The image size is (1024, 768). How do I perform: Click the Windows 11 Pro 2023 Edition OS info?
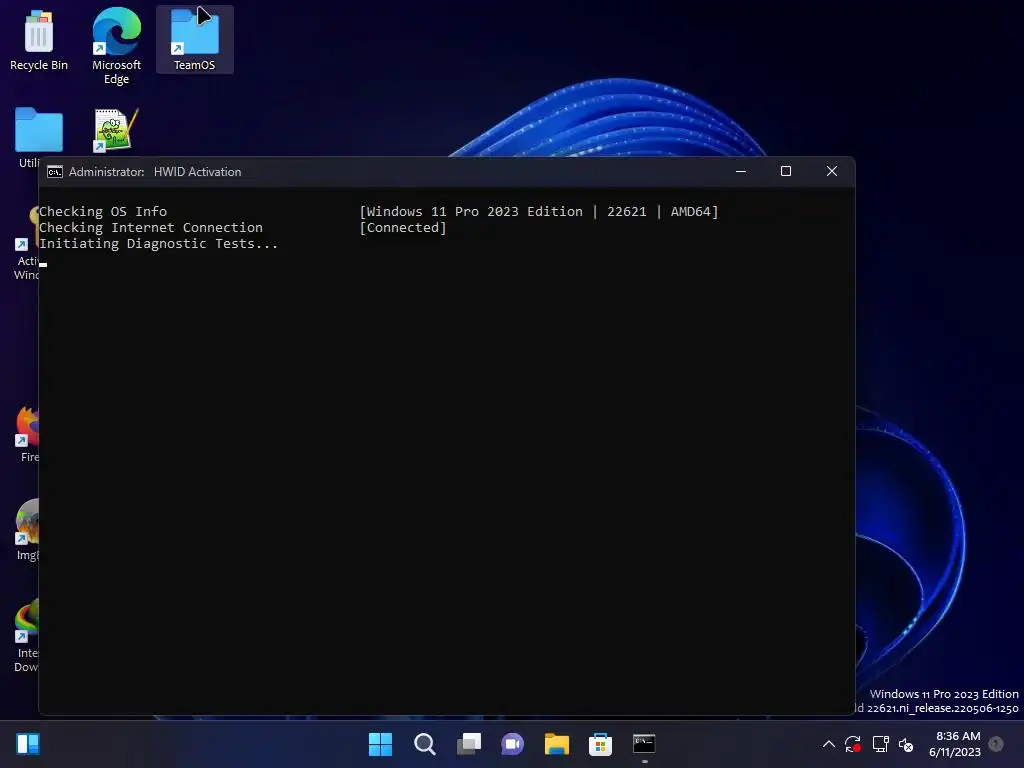click(x=539, y=212)
